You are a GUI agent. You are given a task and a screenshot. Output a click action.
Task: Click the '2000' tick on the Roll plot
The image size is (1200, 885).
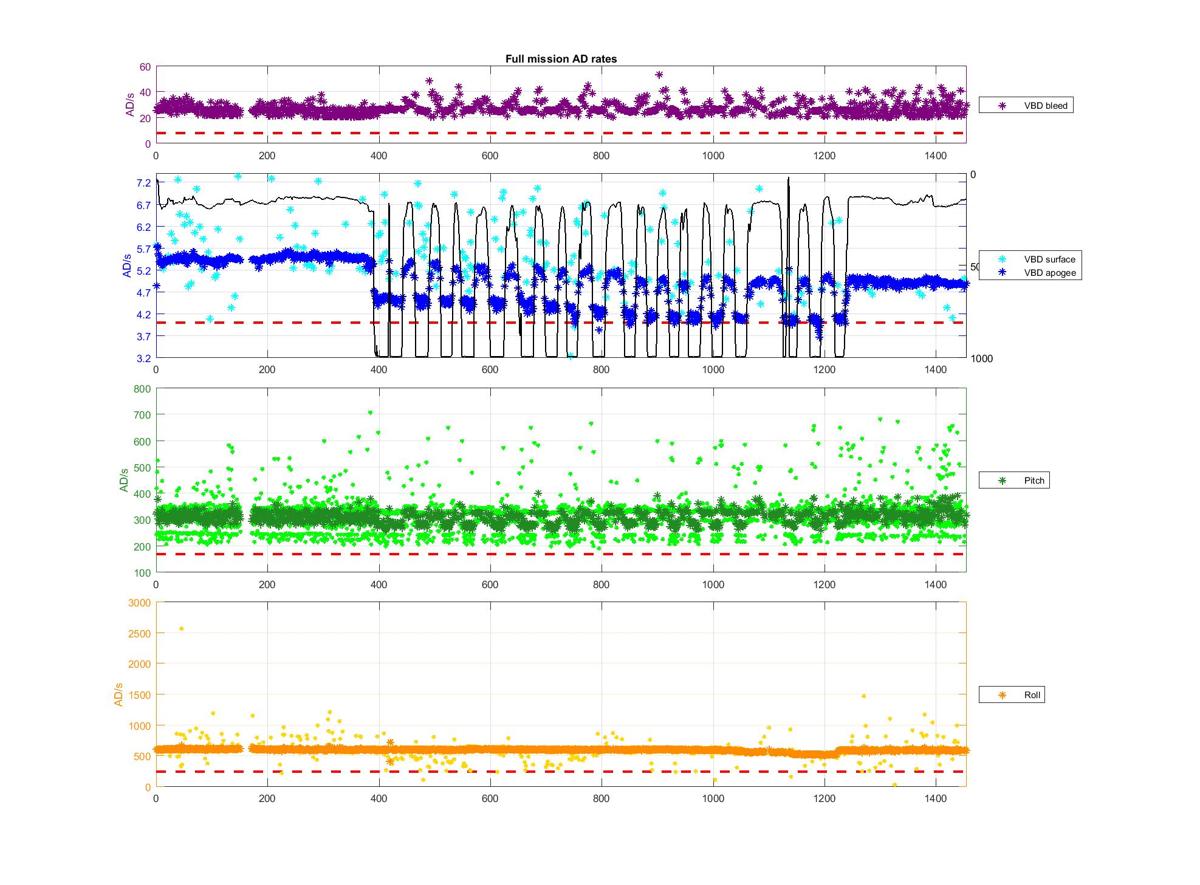coord(139,664)
